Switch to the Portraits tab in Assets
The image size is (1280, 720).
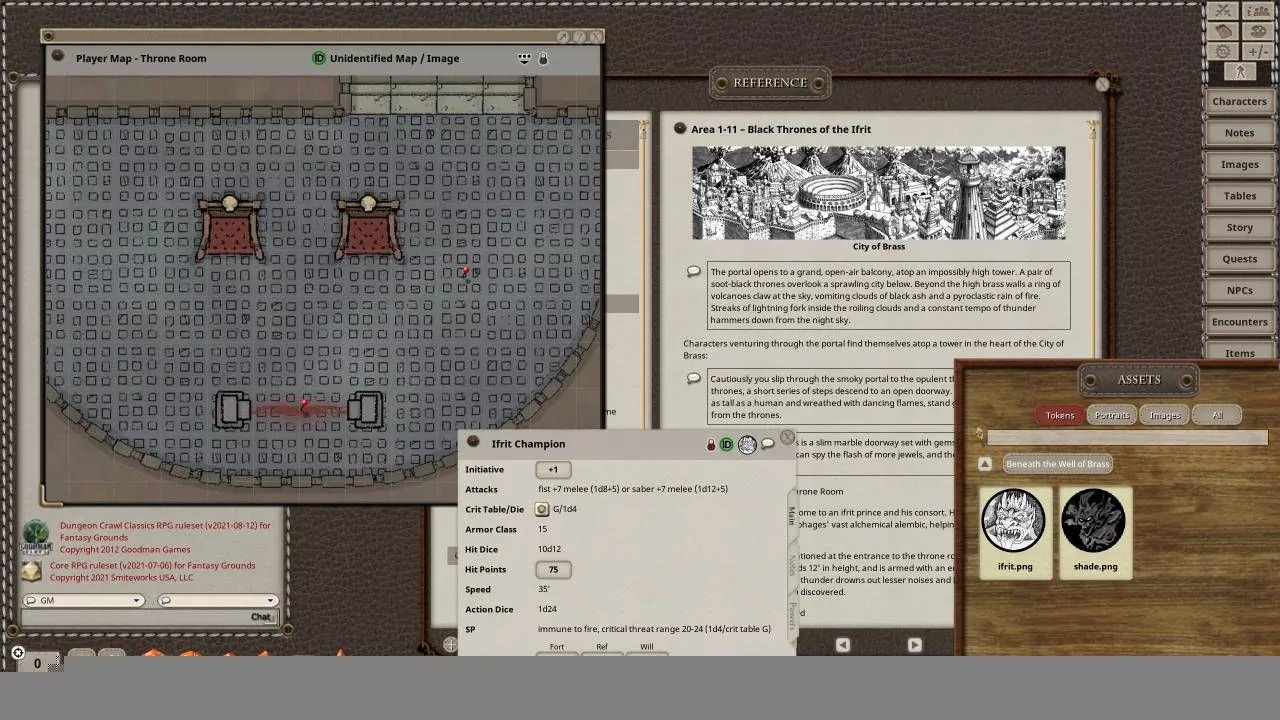click(x=1112, y=415)
